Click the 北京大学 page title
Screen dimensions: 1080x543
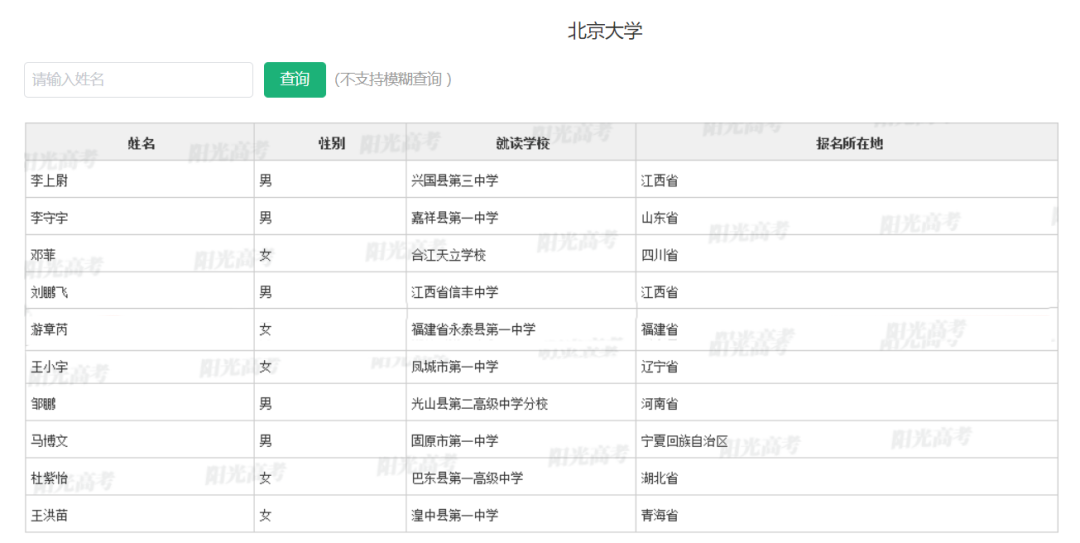605,31
